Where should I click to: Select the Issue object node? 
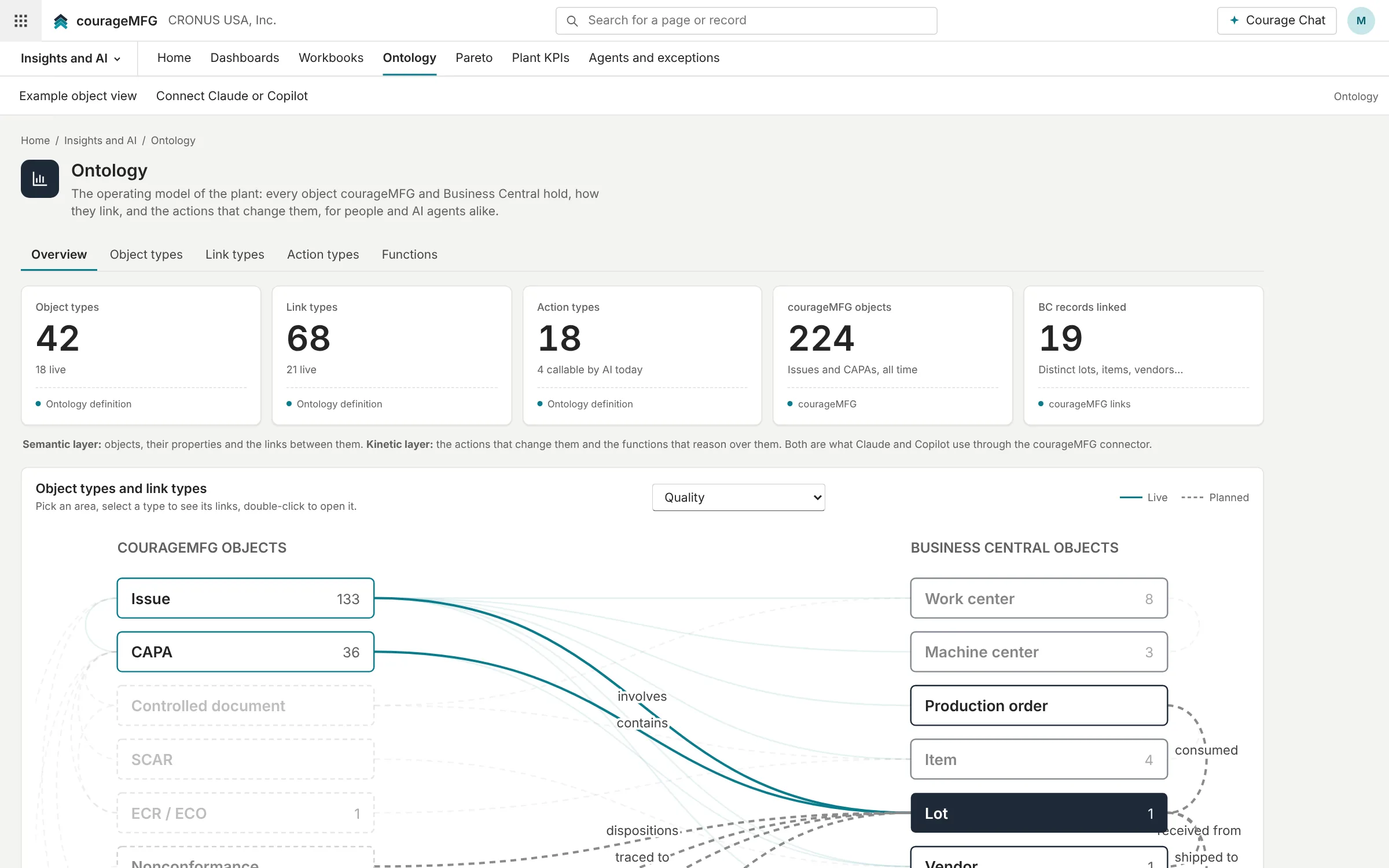(245, 598)
